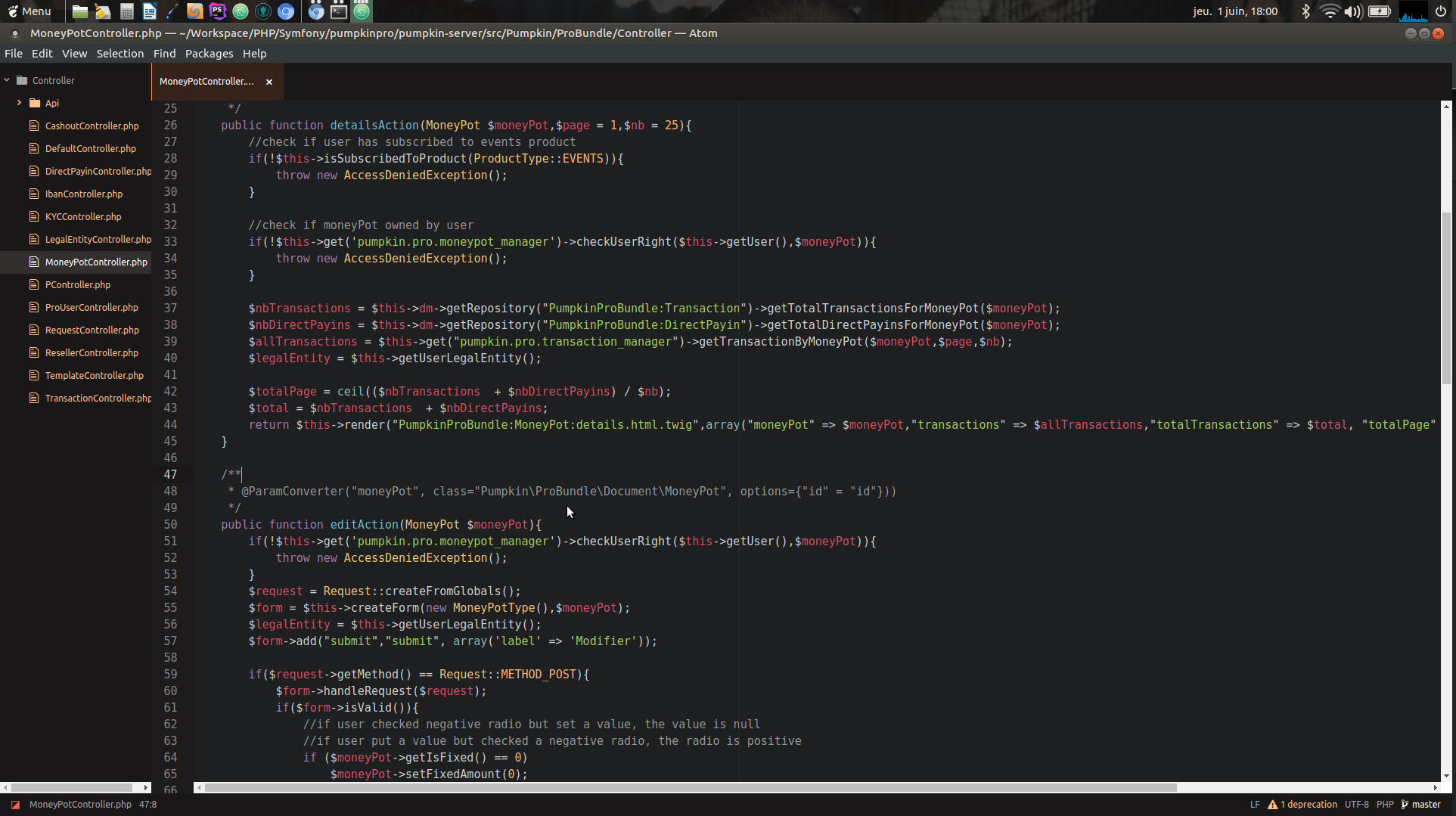Screen dimensions: 1456x816
Task: Click the git master branch indicator
Action: pyautogui.click(x=1421, y=805)
